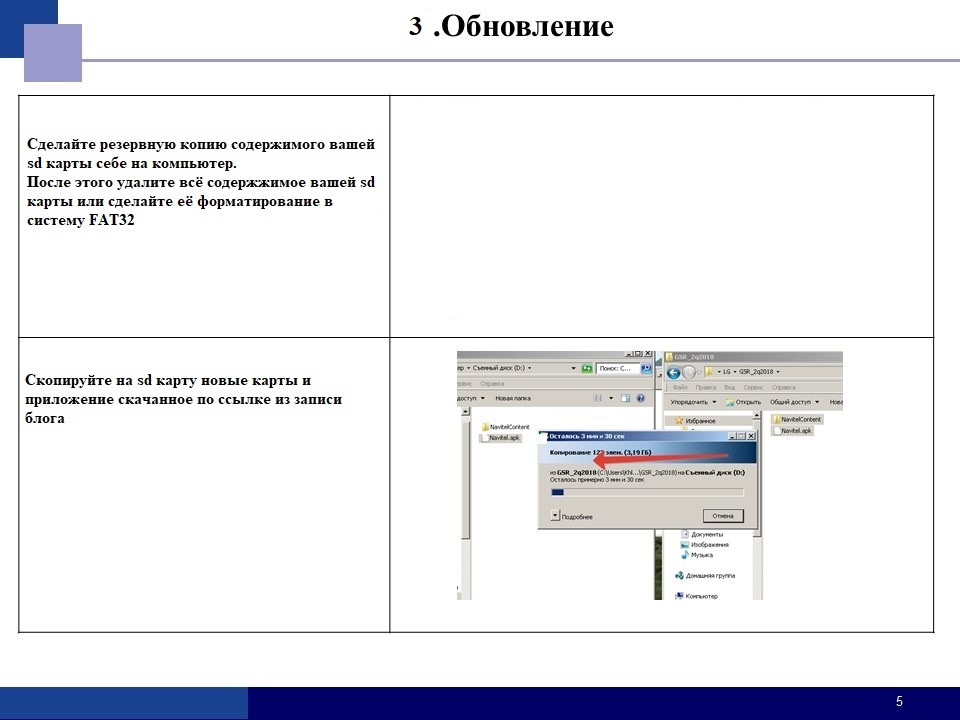Open the Сервис menu in the GSR_2q2018 window
The height and width of the screenshot is (720, 960).
pyautogui.click(x=753, y=388)
